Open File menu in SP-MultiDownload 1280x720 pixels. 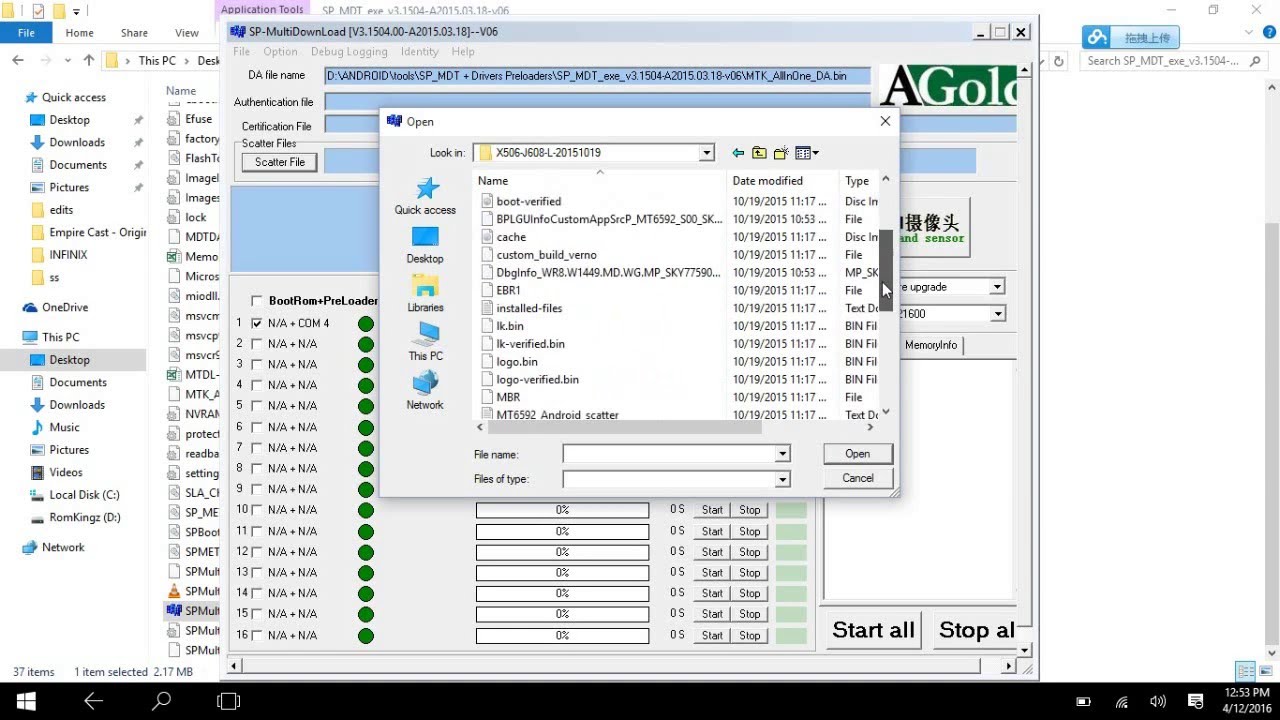point(242,52)
